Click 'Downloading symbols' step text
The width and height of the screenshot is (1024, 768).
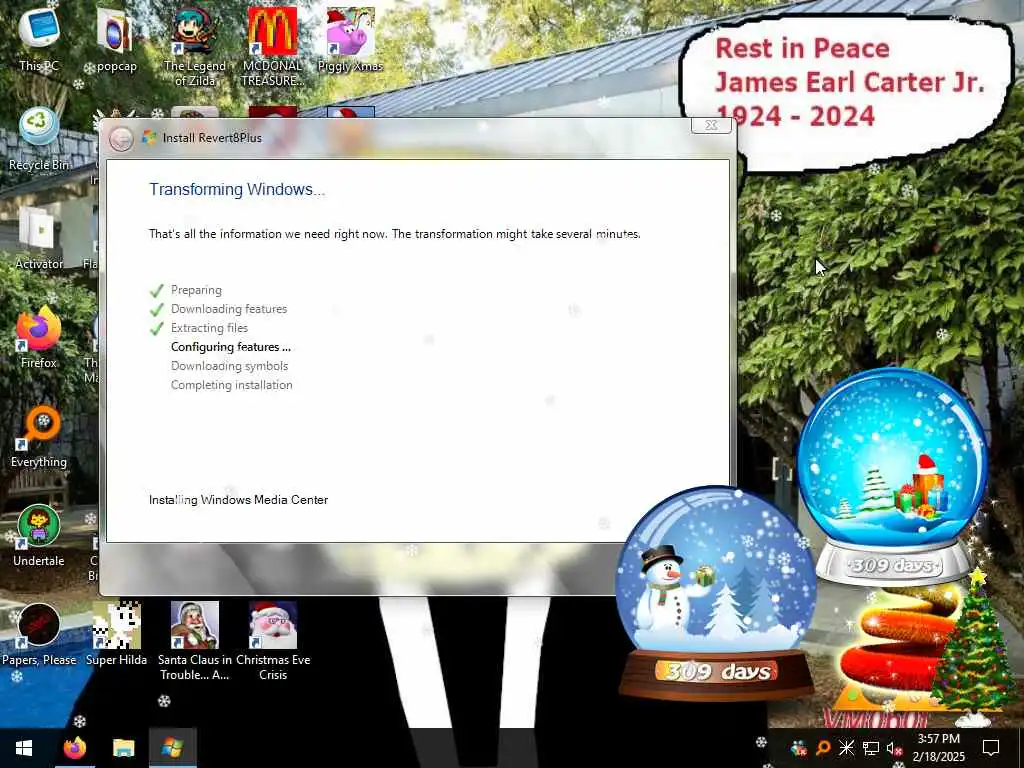click(229, 366)
